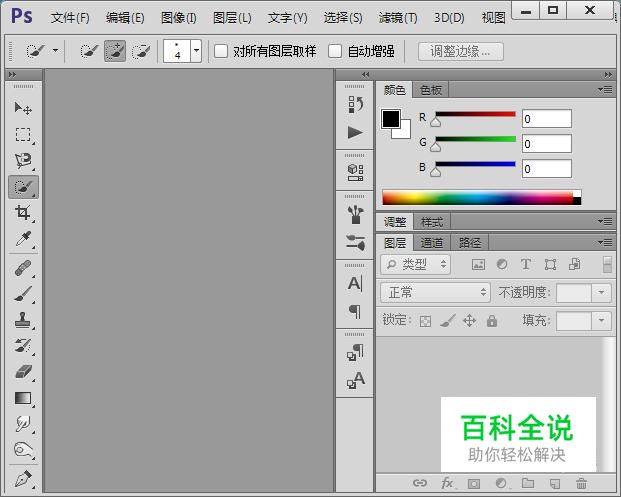Select the Rectangular Marquee tool
621x497 pixels.
point(23,134)
